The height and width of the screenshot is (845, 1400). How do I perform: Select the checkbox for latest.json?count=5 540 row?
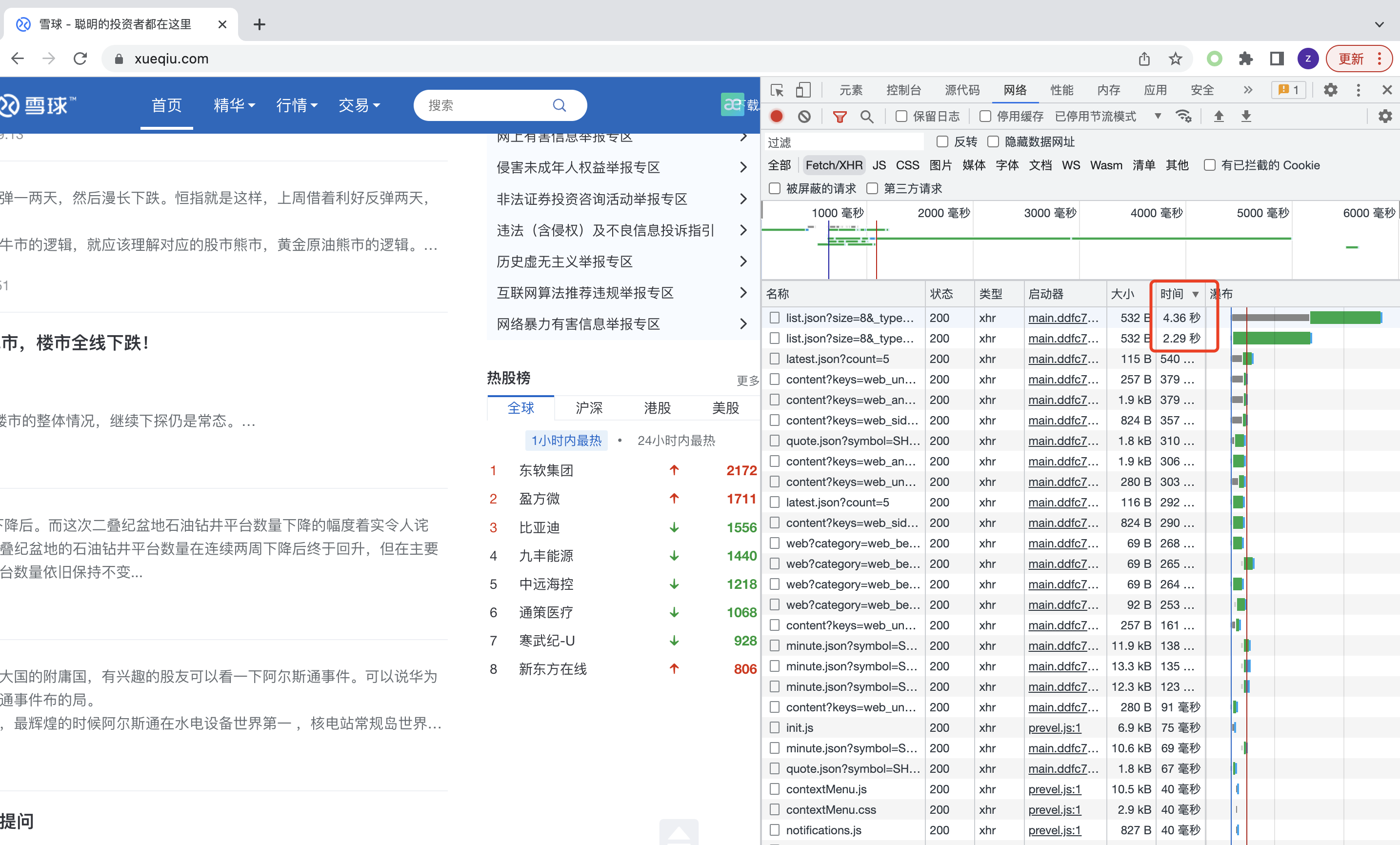pyautogui.click(x=774, y=359)
